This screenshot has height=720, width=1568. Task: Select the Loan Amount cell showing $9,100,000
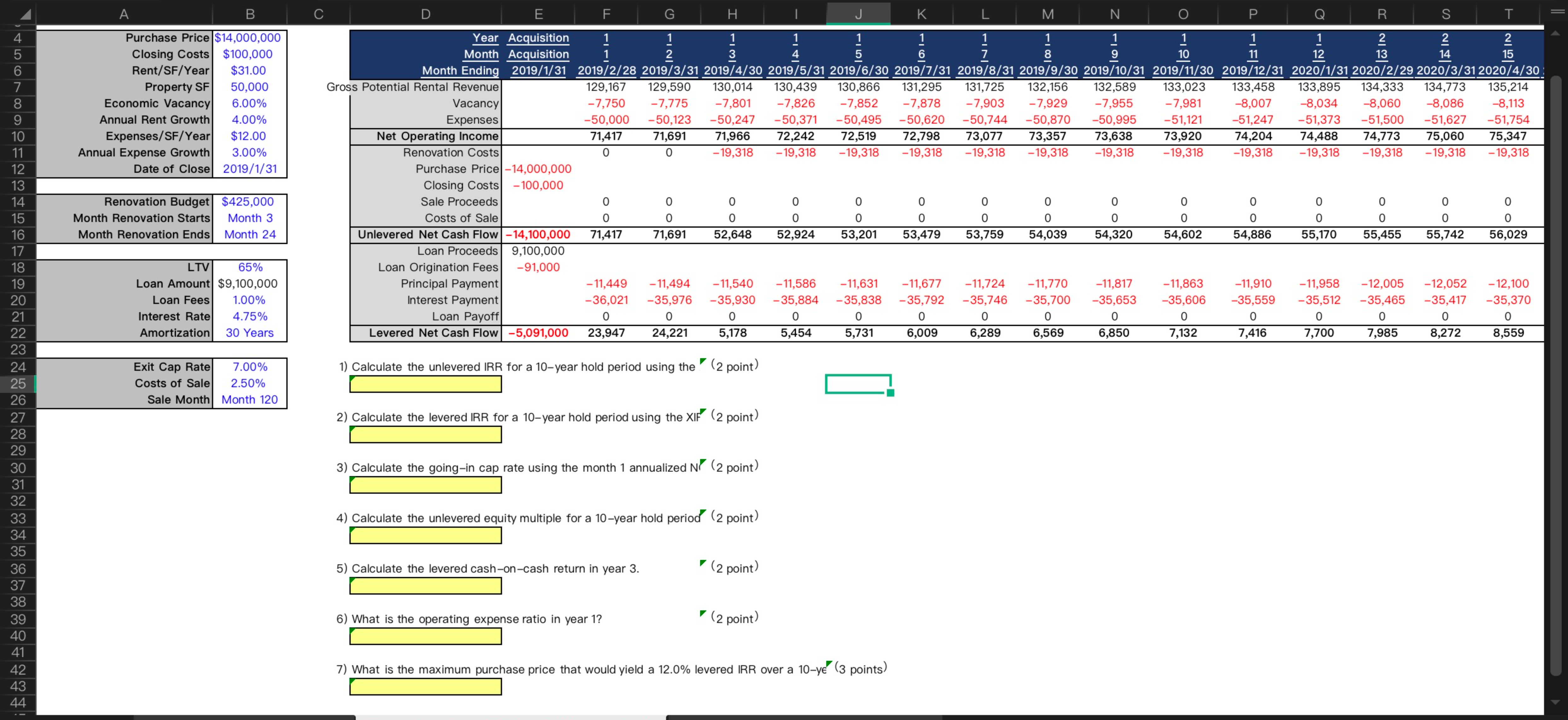click(248, 283)
